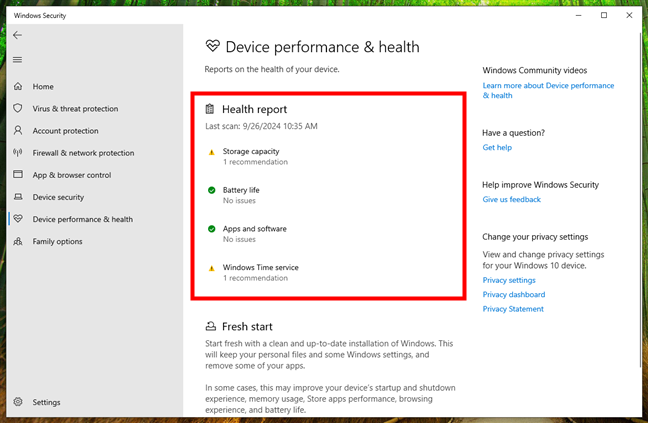The width and height of the screenshot is (648, 423).
Task: Click the Firewall & network antenna icon
Action: pyautogui.click(x=18, y=152)
